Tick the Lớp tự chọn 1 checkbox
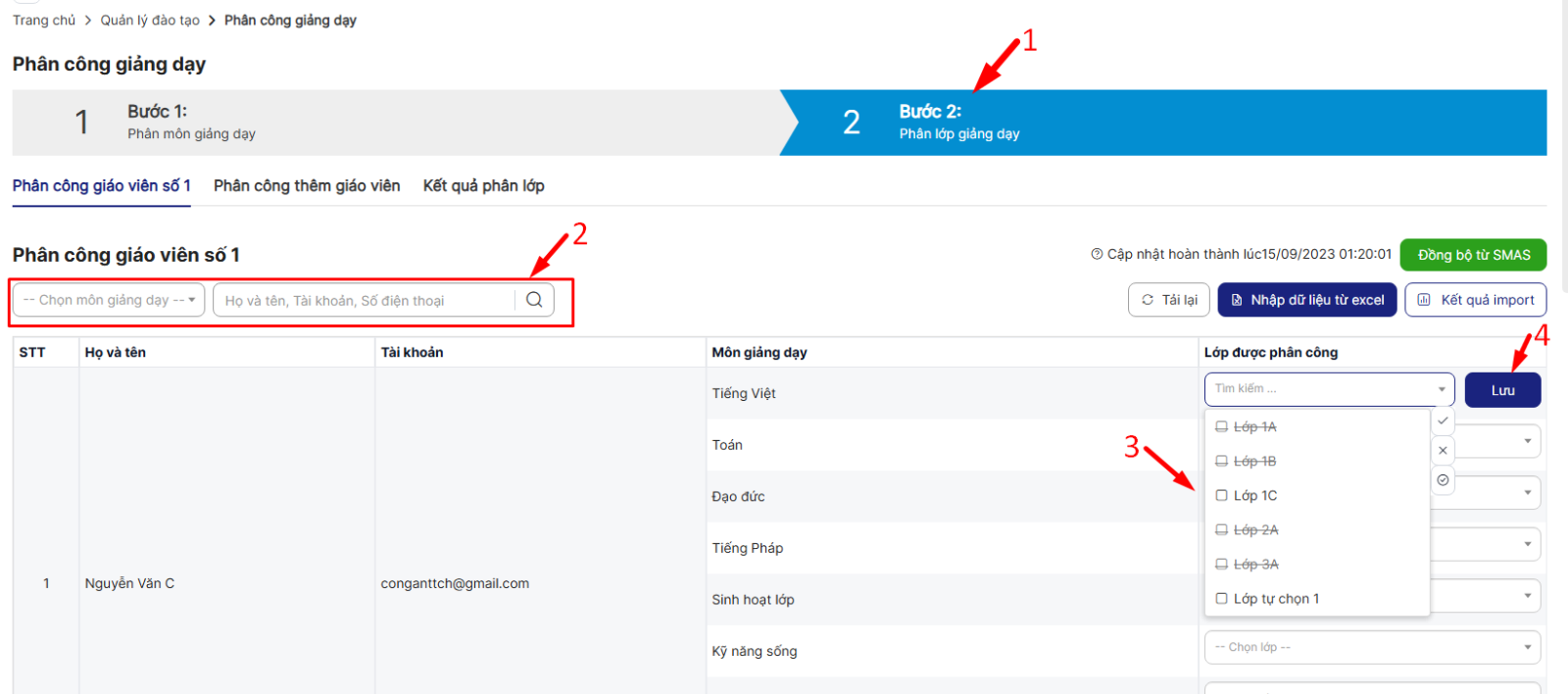1568x694 pixels. pos(1221,599)
